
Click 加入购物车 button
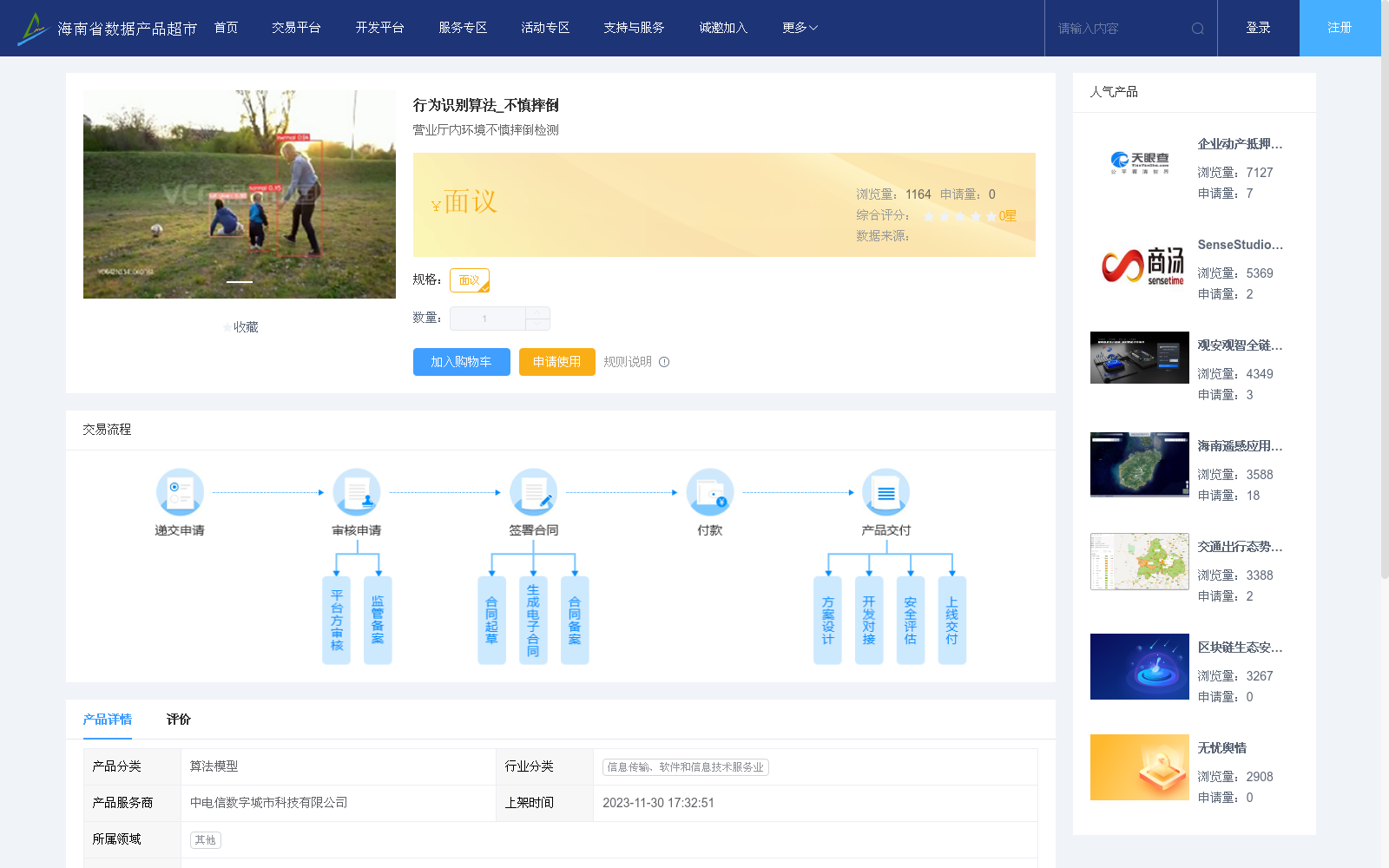[462, 362]
